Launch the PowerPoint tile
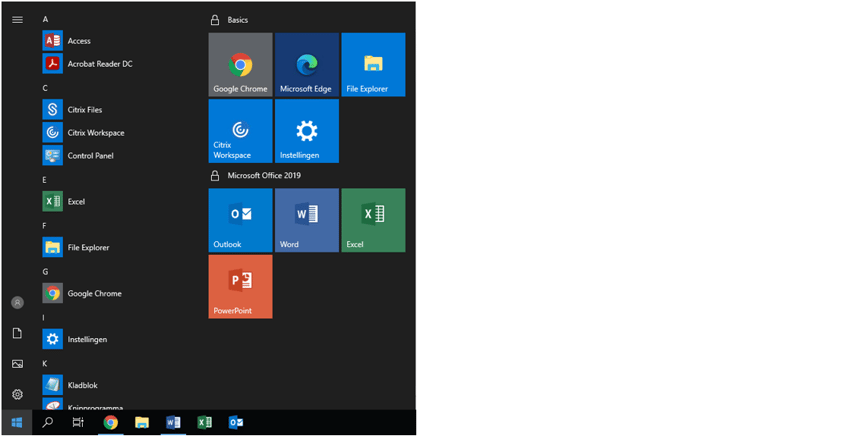The width and height of the screenshot is (850, 439). (x=241, y=287)
